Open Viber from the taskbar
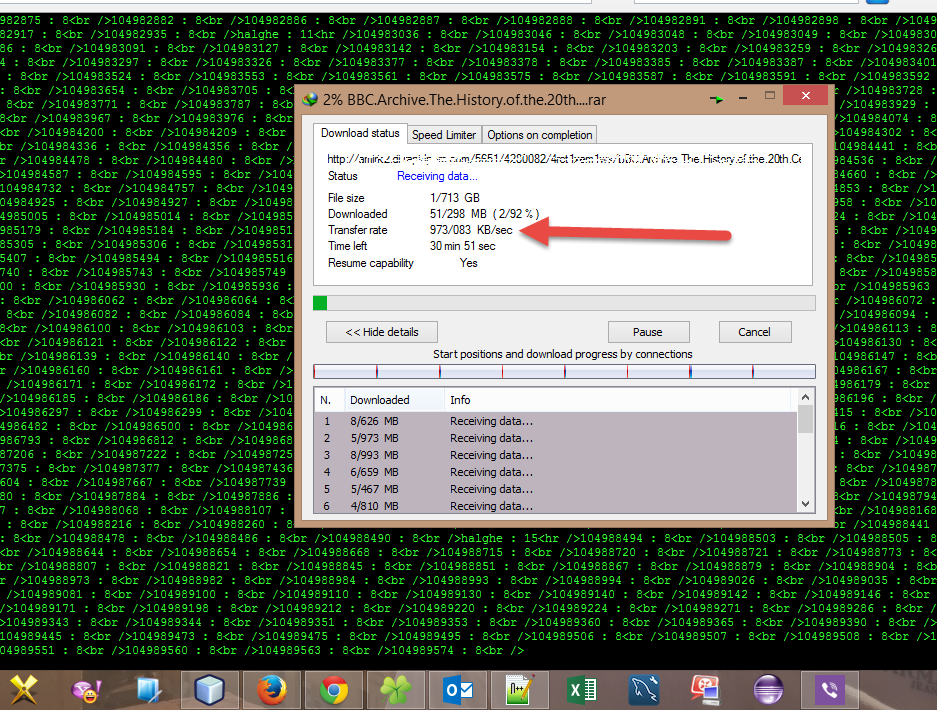 pyautogui.click(x=830, y=689)
